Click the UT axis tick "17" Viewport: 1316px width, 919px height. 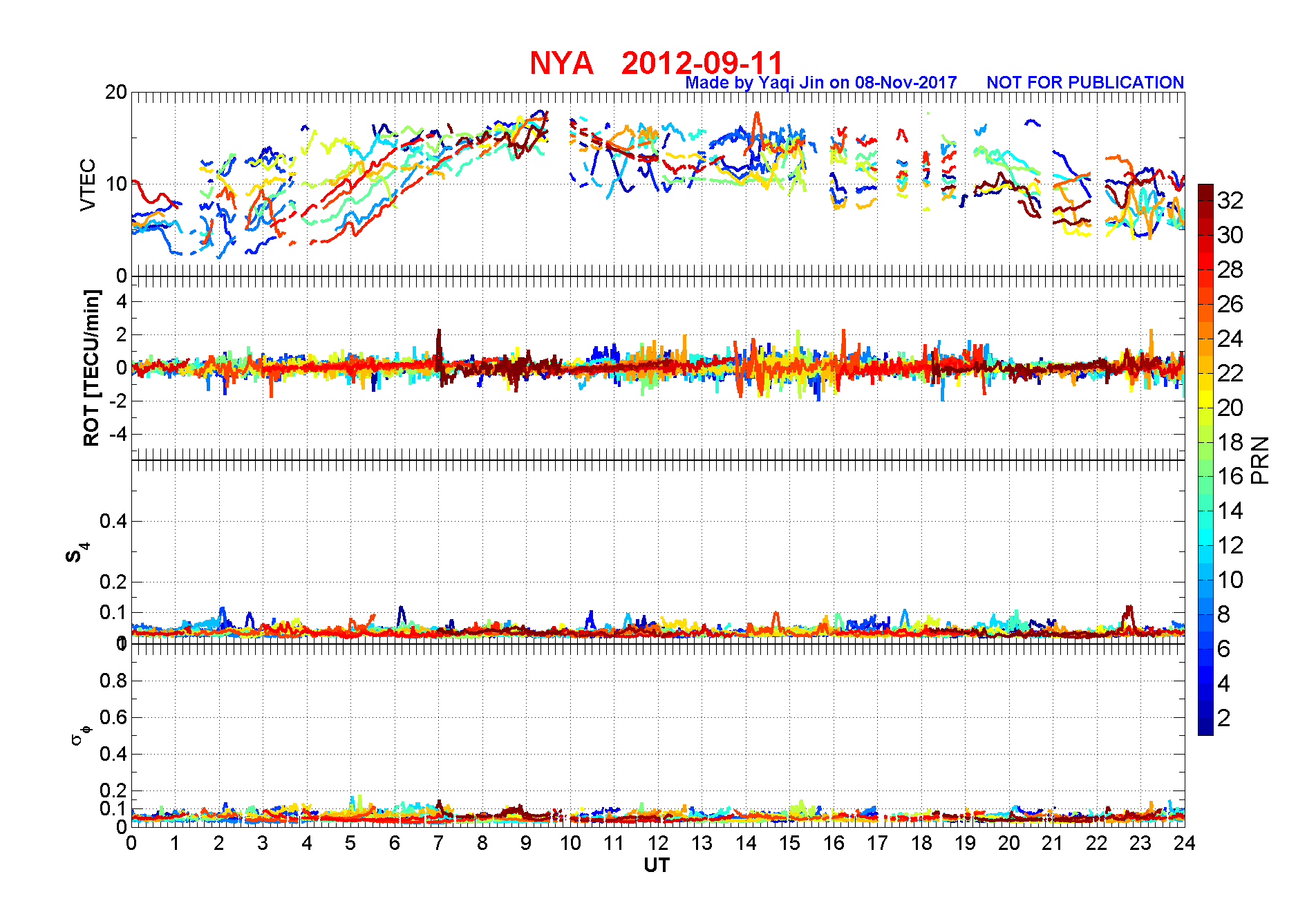point(877,843)
